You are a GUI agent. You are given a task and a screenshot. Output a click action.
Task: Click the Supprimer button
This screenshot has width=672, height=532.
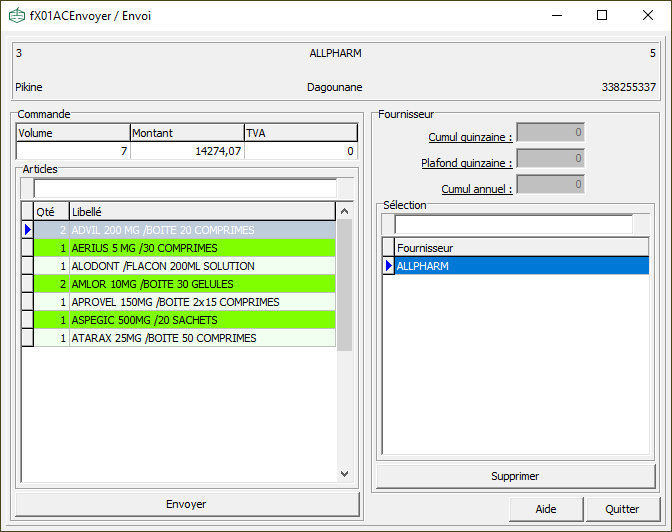pos(516,476)
